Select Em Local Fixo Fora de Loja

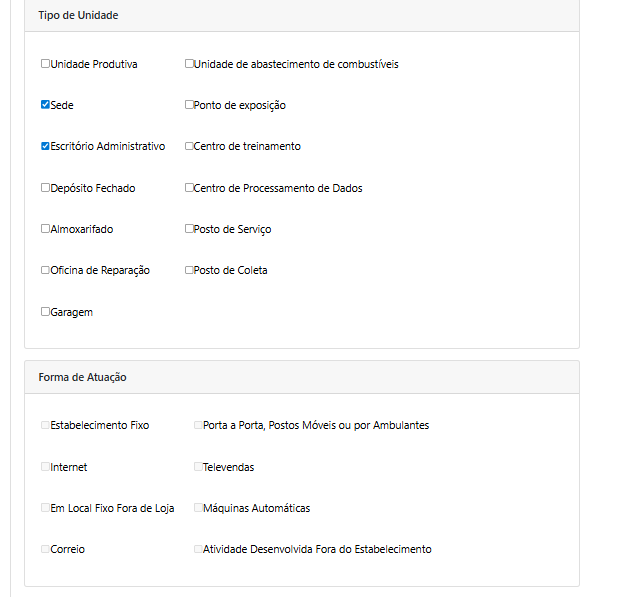(x=45, y=508)
